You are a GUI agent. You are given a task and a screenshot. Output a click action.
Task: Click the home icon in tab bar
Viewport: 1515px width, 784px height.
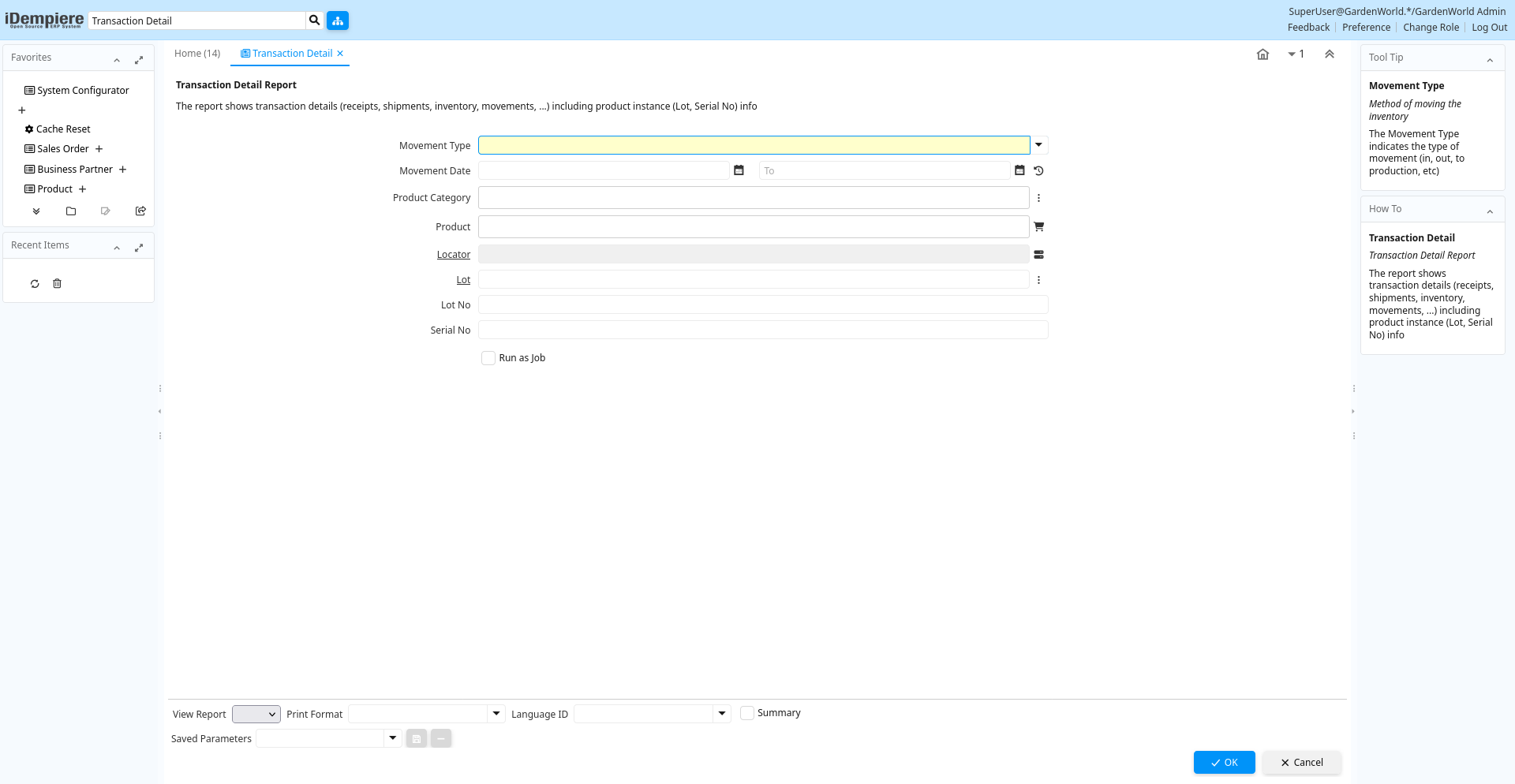pos(1262,54)
